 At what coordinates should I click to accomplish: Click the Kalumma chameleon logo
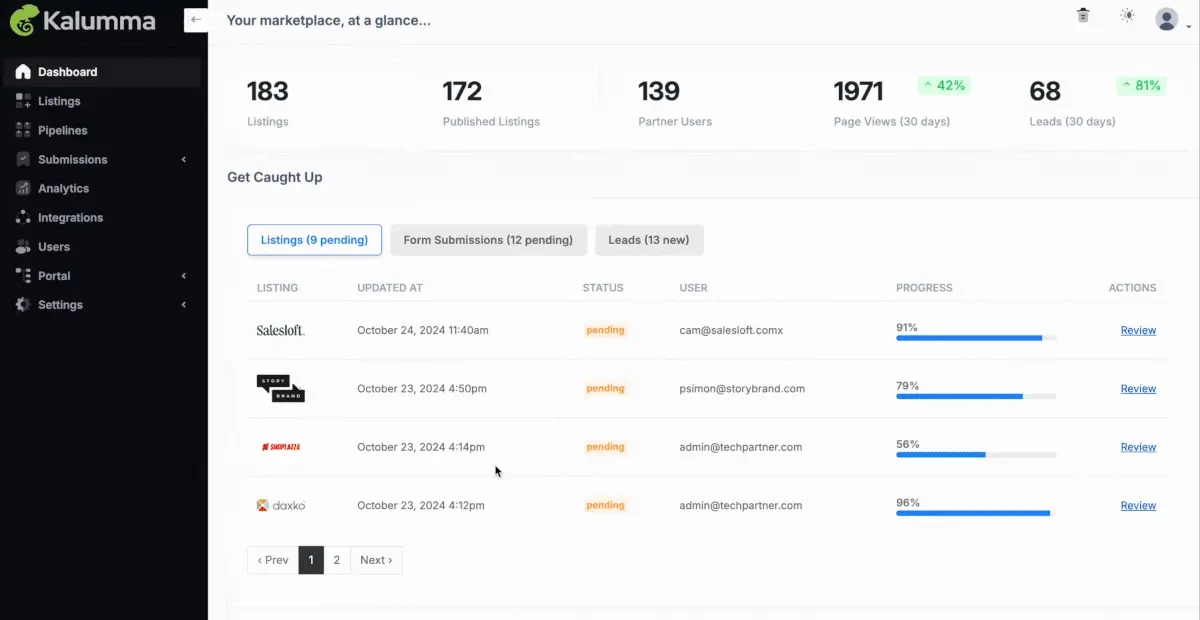click(24, 19)
